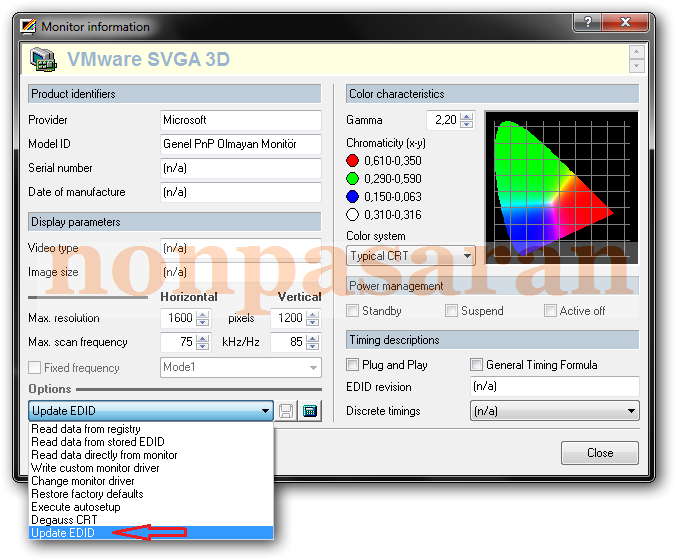
Task: Click the header scroll up arrow
Action: tap(637, 52)
